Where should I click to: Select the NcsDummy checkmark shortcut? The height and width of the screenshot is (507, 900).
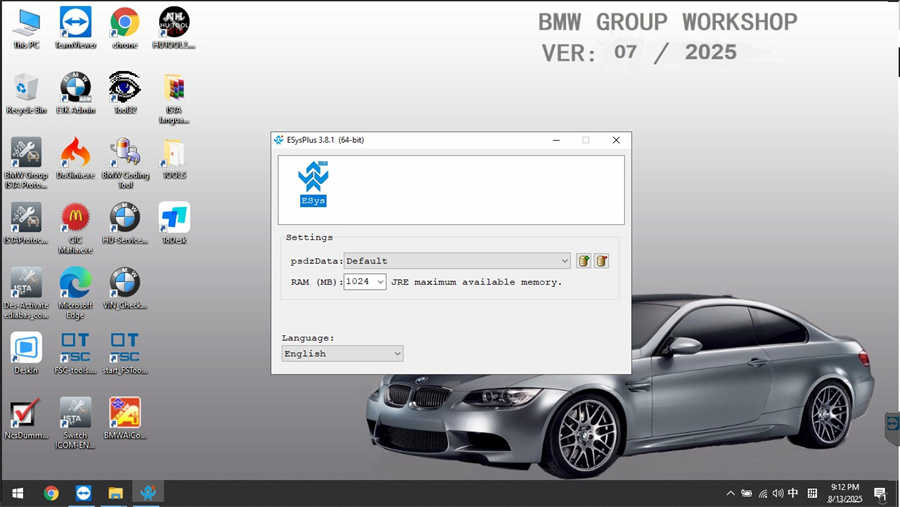26,419
